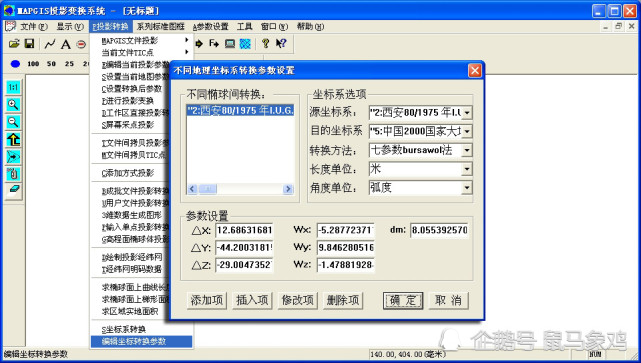Click the ellipsoid list horizontal scrollbar thumb

(x=208, y=189)
